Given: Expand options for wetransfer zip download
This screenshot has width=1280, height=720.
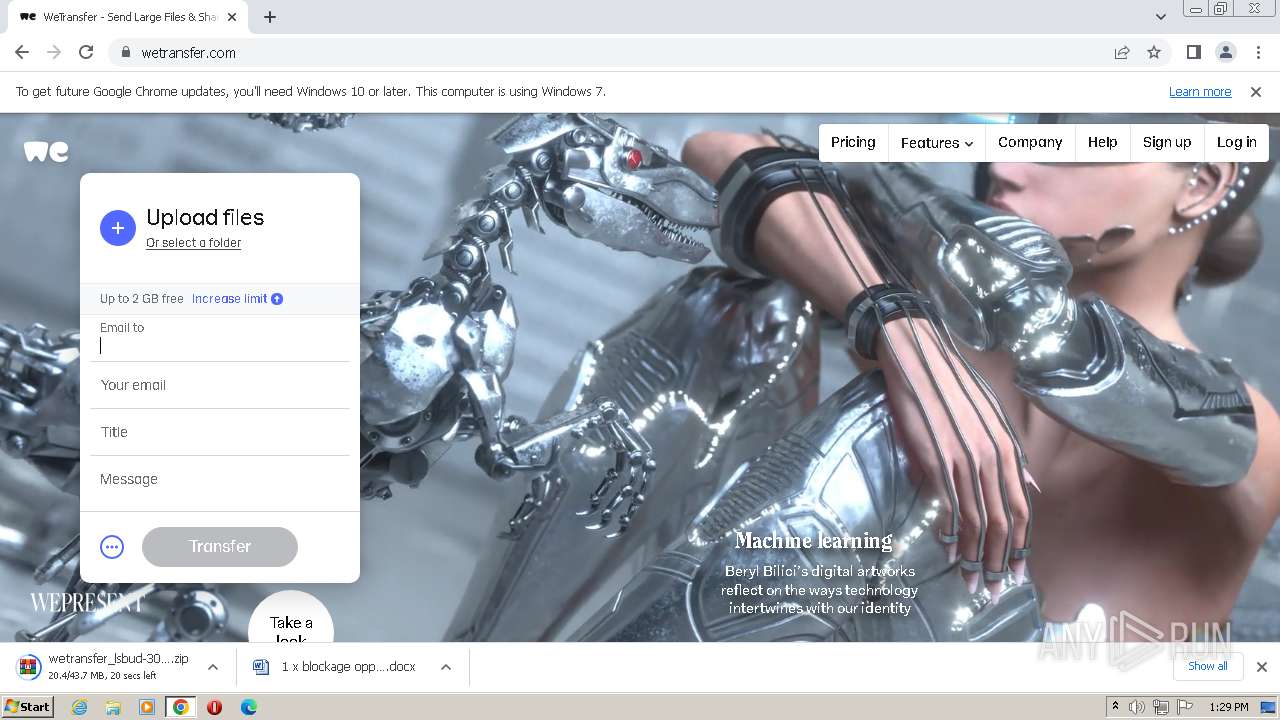Looking at the screenshot, I should coord(213,667).
